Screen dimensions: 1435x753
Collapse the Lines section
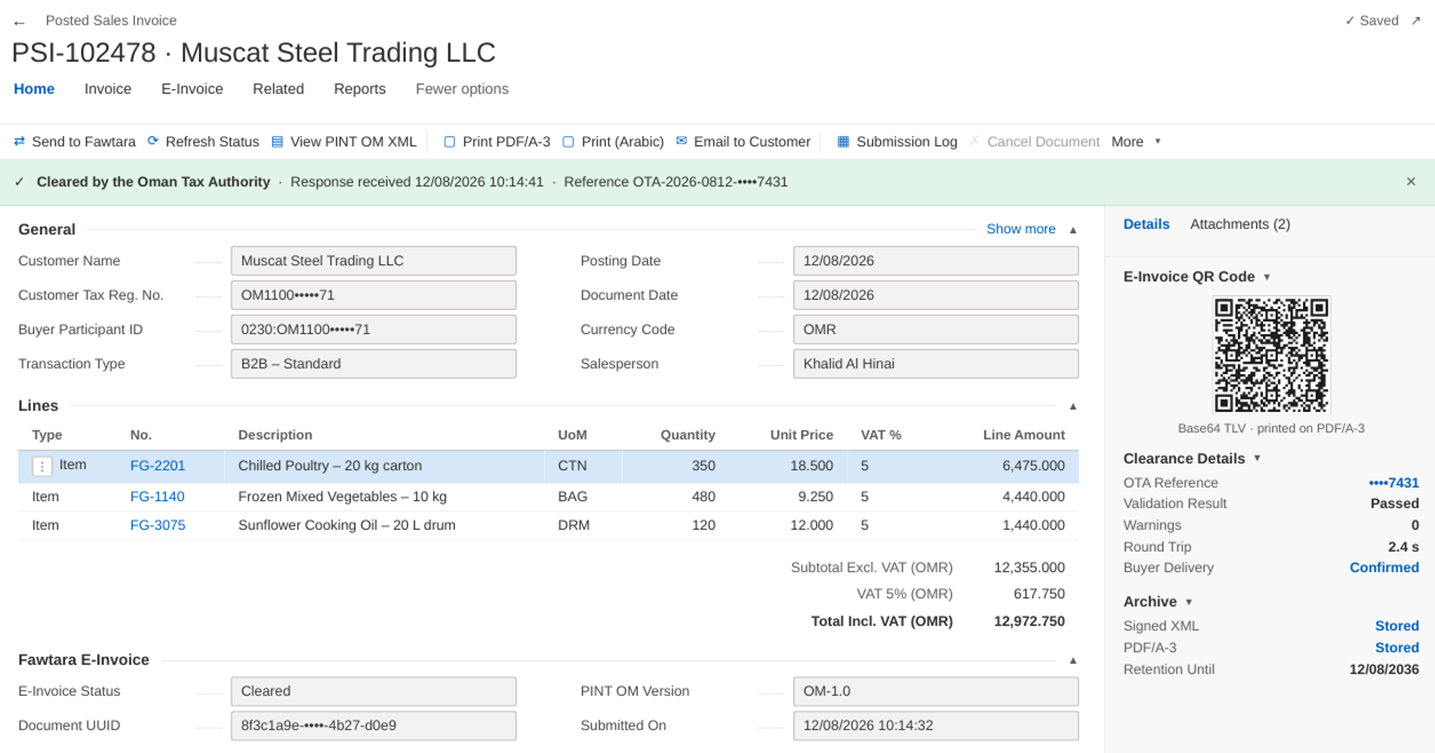click(x=1073, y=406)
